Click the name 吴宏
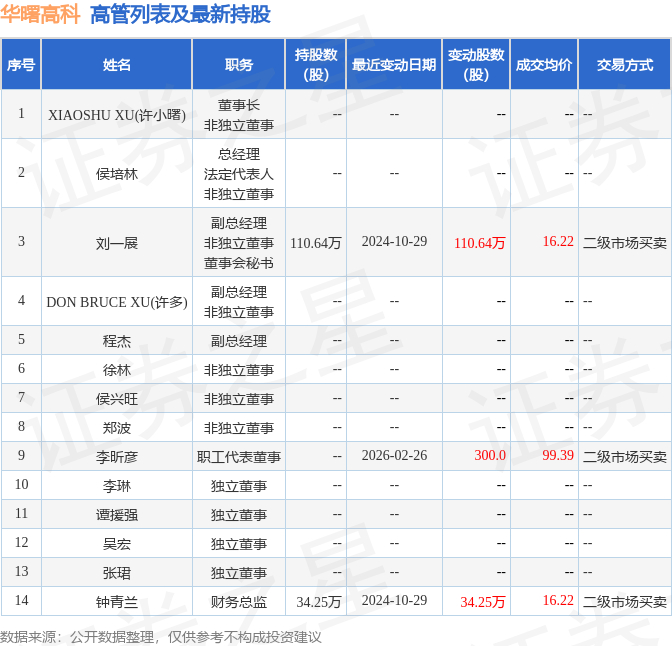The width and height of the screenshot is (672, 646). pyautogui.click(x=117, y=544)
